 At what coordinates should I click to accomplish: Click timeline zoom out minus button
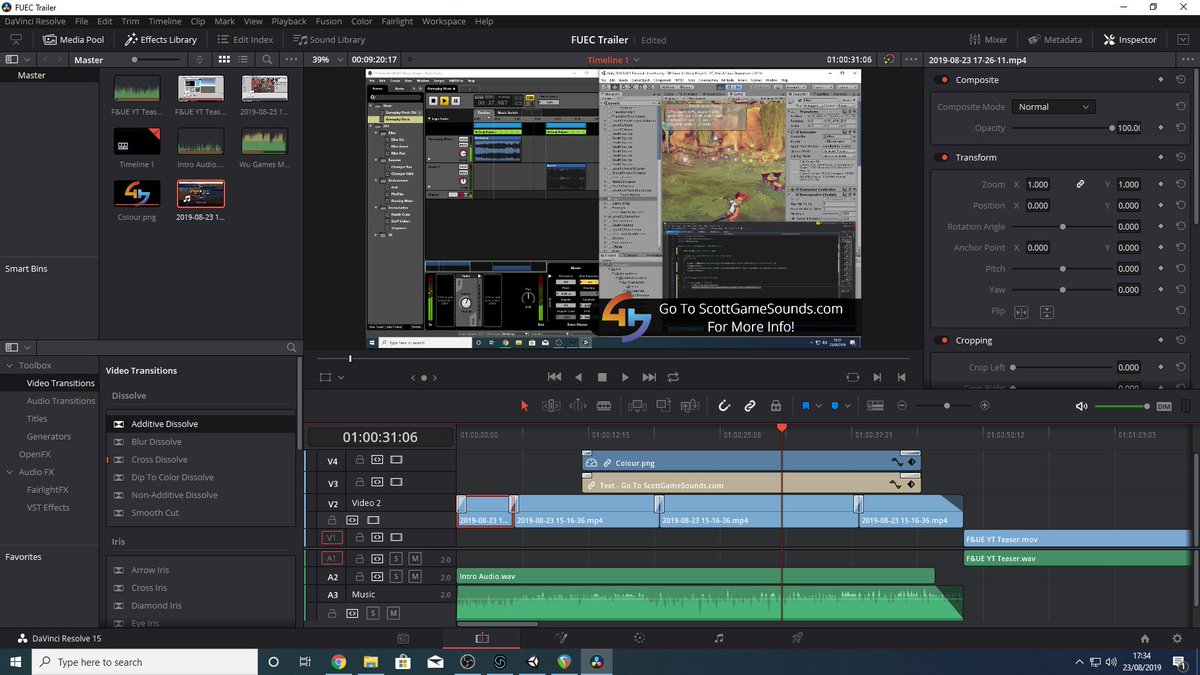[902, 405]
